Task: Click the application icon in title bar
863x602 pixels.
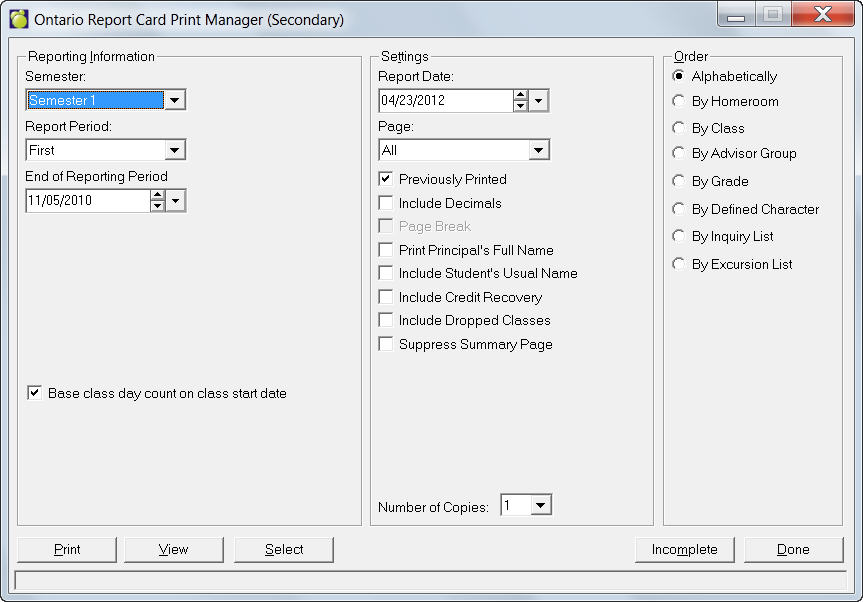Action: point(19,19)
